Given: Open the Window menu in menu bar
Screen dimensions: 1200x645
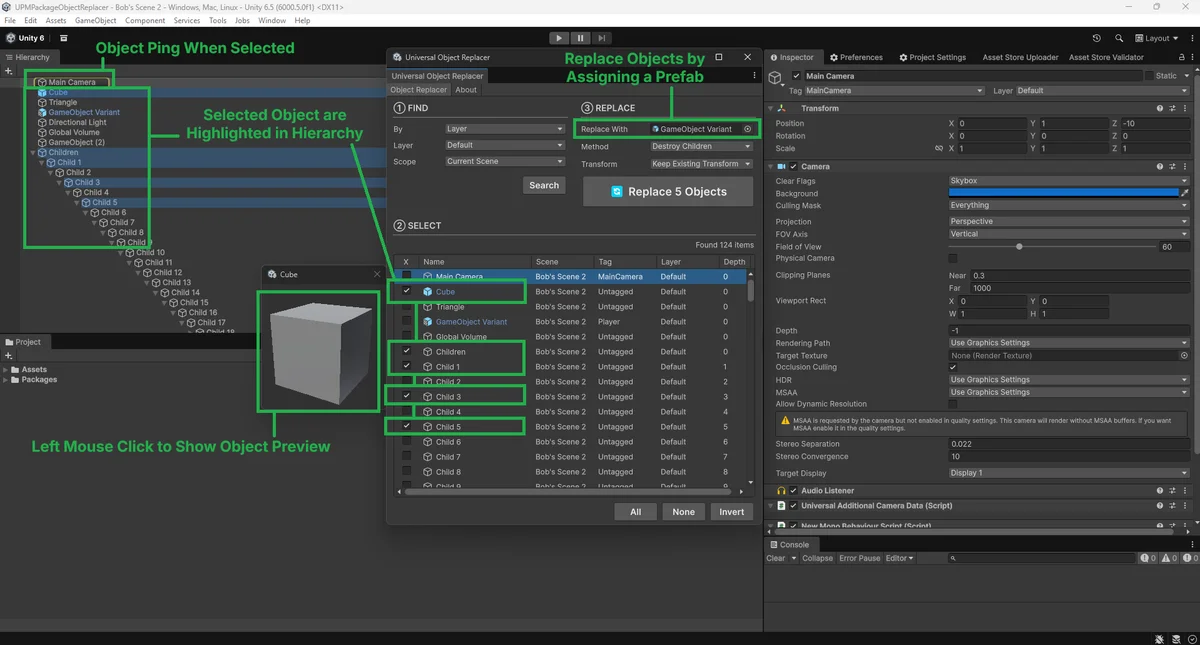Looking at the screenshot, I should click(272, 20).
